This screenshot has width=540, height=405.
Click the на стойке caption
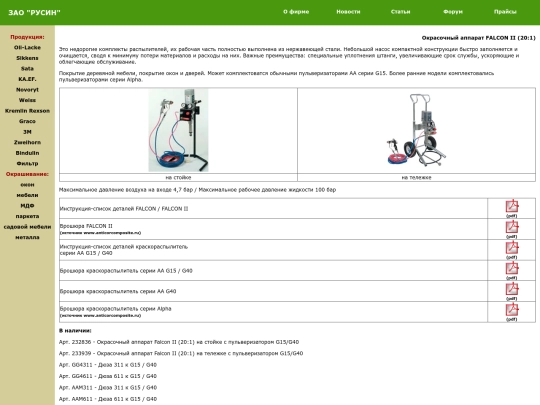pyautogui.click(x=178, y=178)
